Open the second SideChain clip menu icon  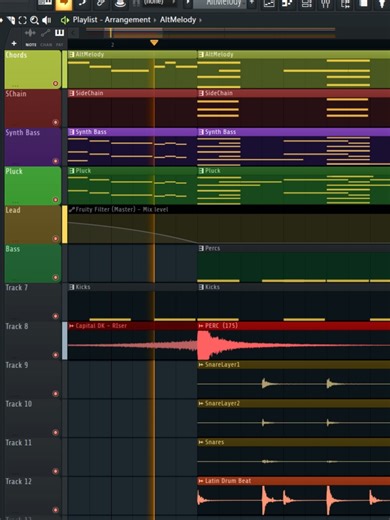coord(201,93)
